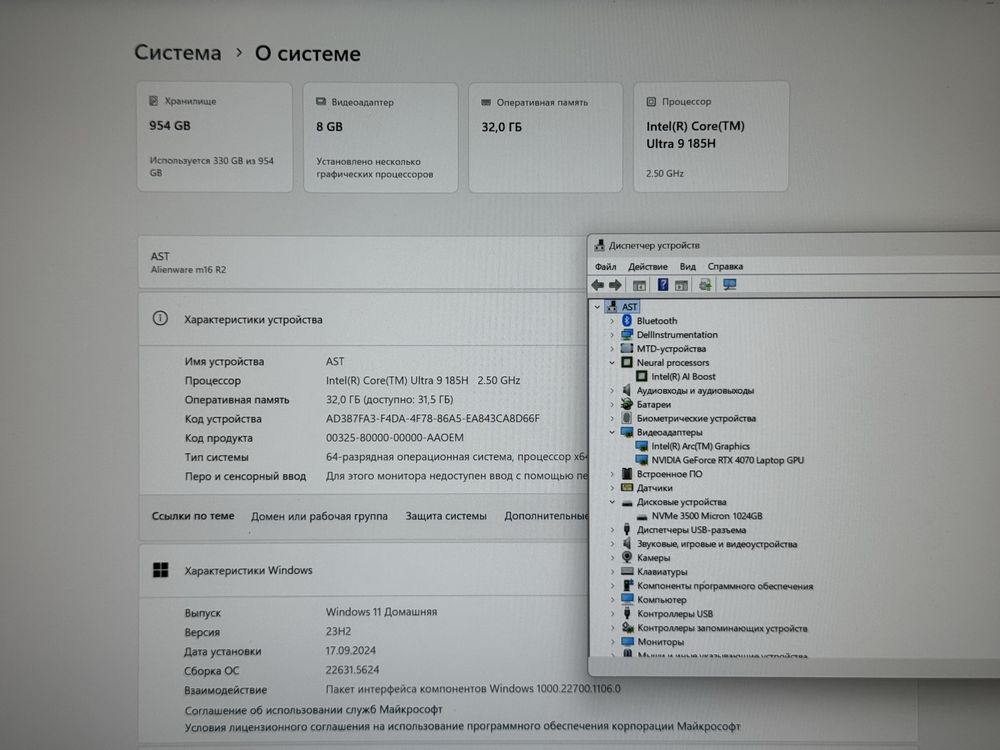Click the Камеры camera icon
Viewport: 1000px width, 750px height.
(627, 557)
